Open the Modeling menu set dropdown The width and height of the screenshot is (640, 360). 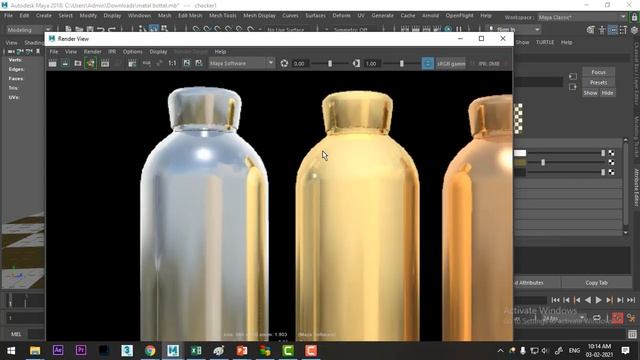[29, 30]
